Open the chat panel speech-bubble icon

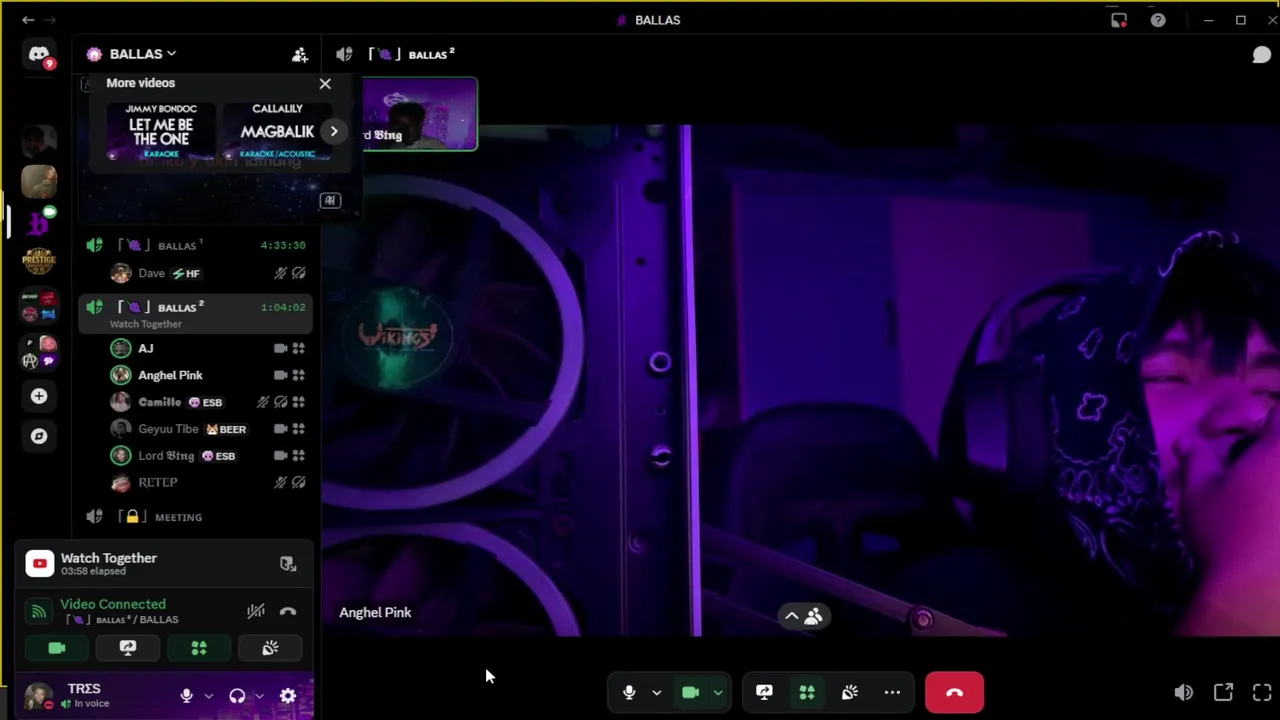click(1261, 55)
